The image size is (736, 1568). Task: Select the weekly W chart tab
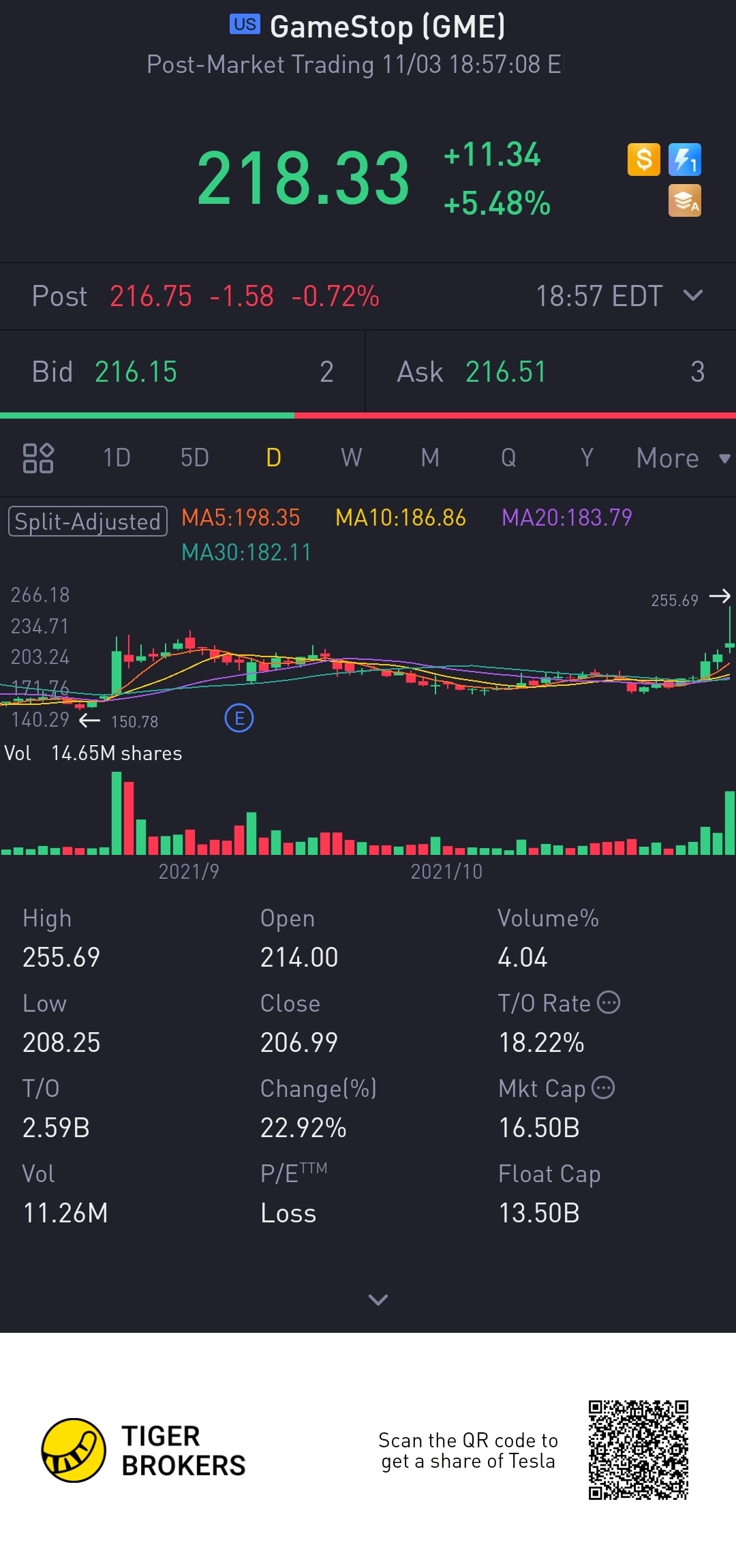pos(352,457)
